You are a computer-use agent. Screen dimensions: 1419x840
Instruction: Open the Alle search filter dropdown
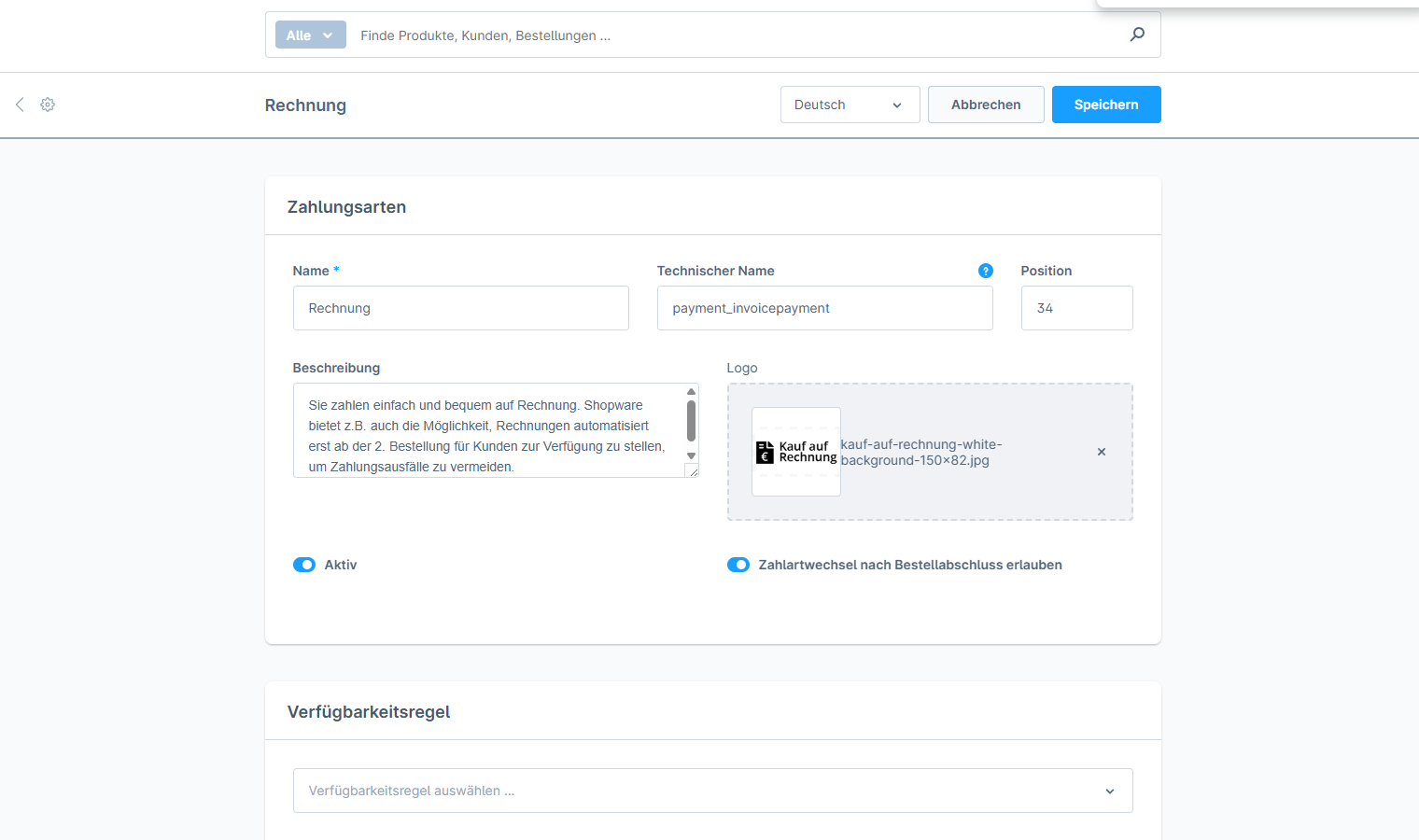tap(310, 35)
